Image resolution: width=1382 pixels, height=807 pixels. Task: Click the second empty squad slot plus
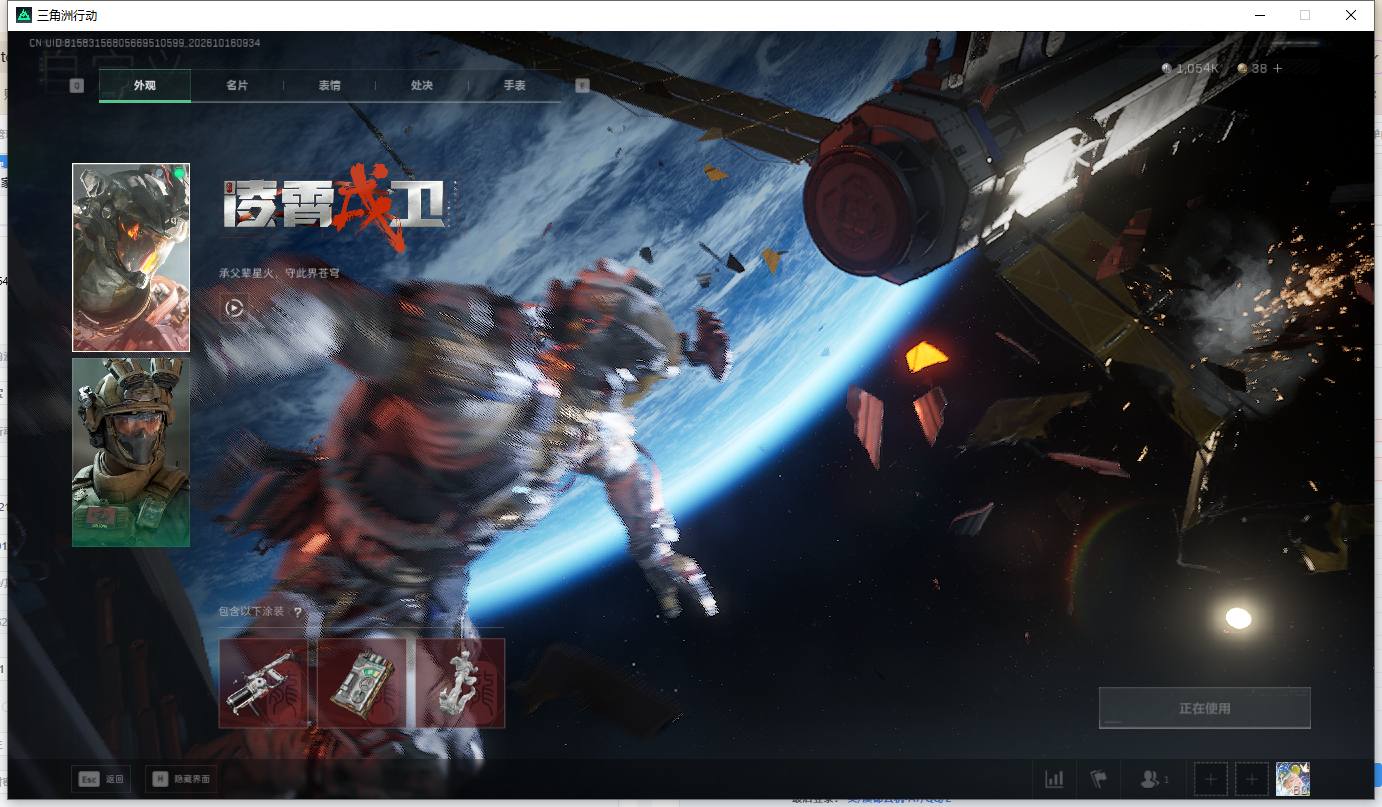click(x=1251, y=779)
